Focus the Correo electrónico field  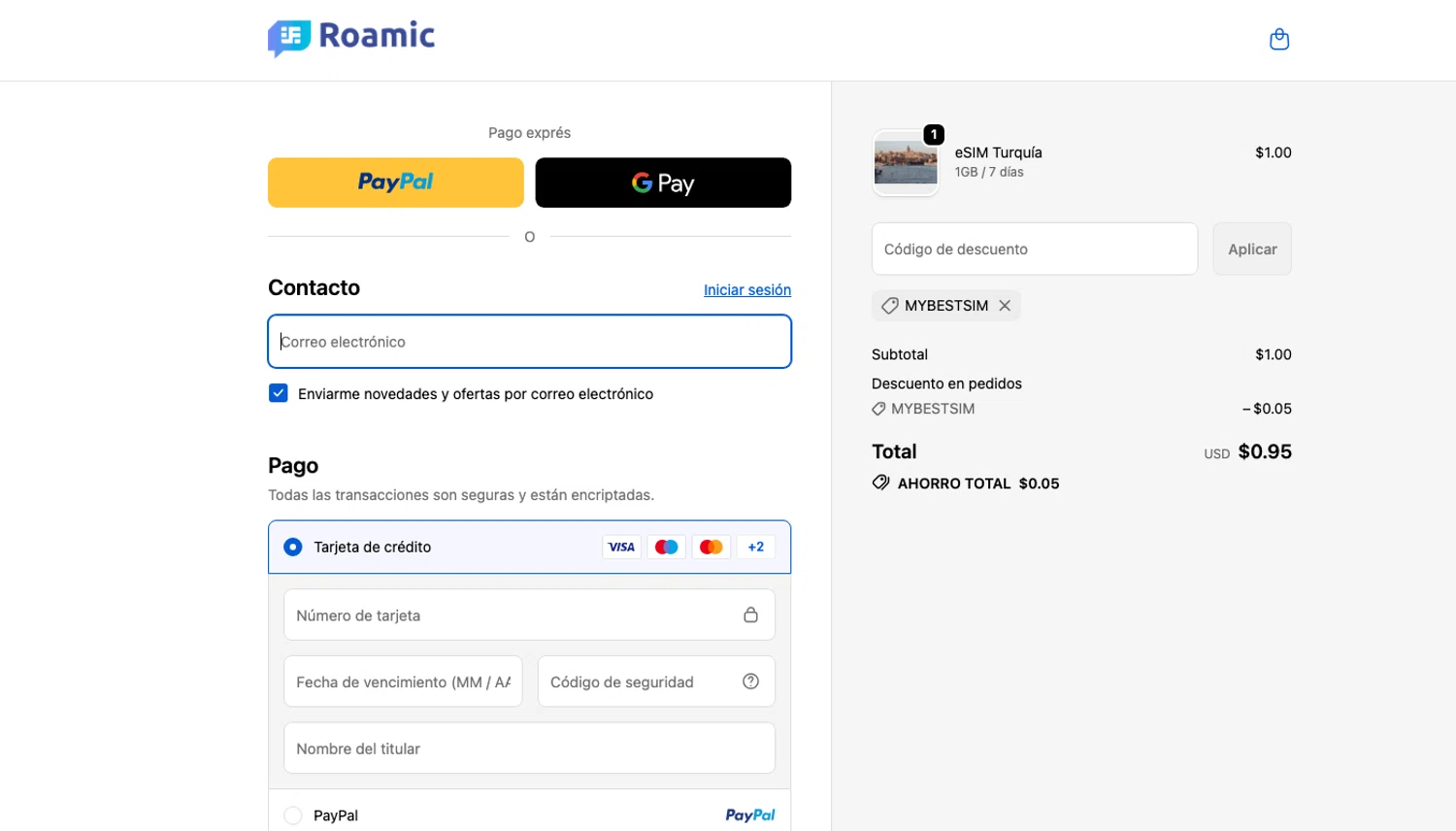530,342
